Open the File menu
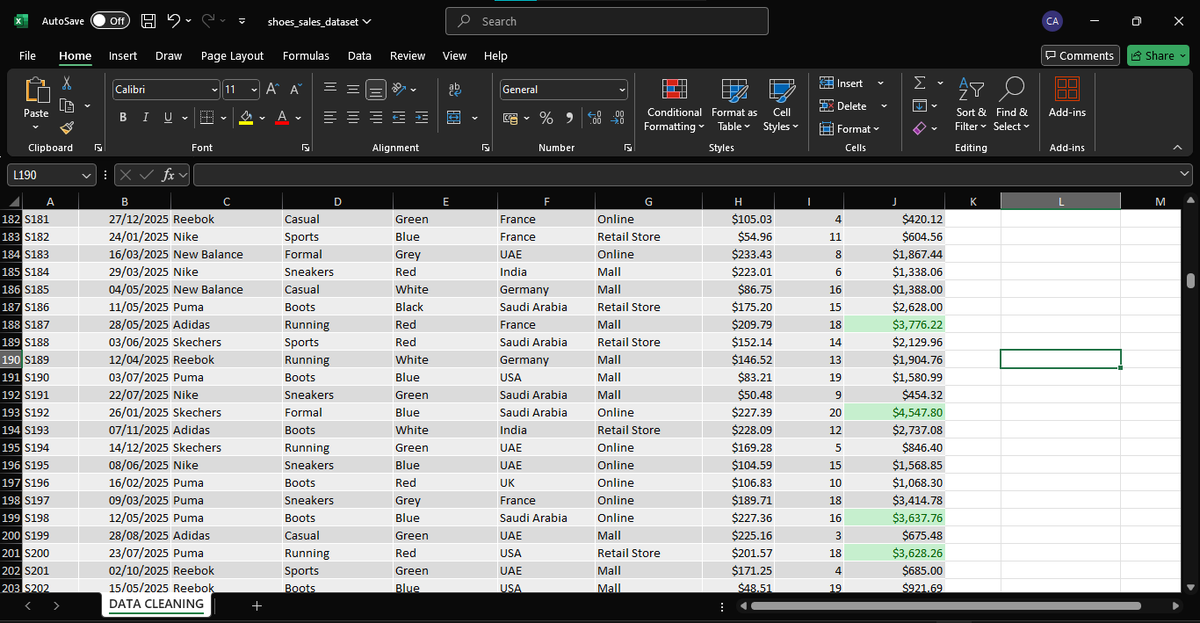The width and height of the screenshot is (1200, 623). [28, 56]
